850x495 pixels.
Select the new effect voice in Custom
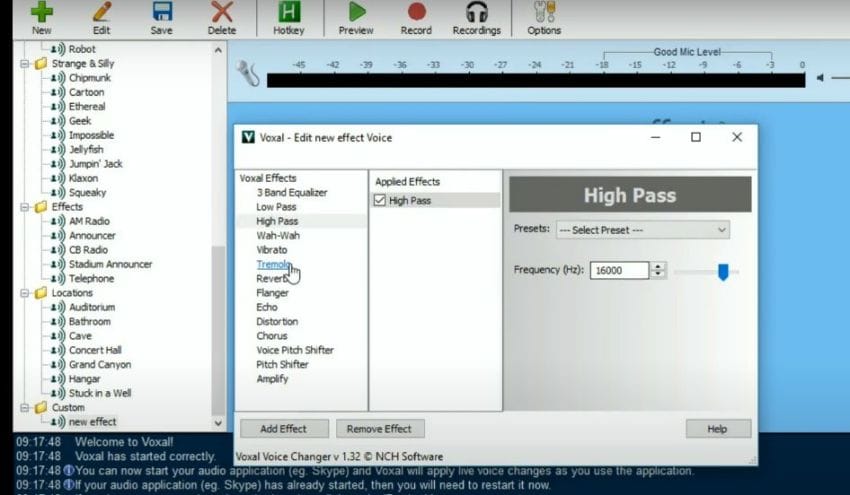[x=92, y=422]
